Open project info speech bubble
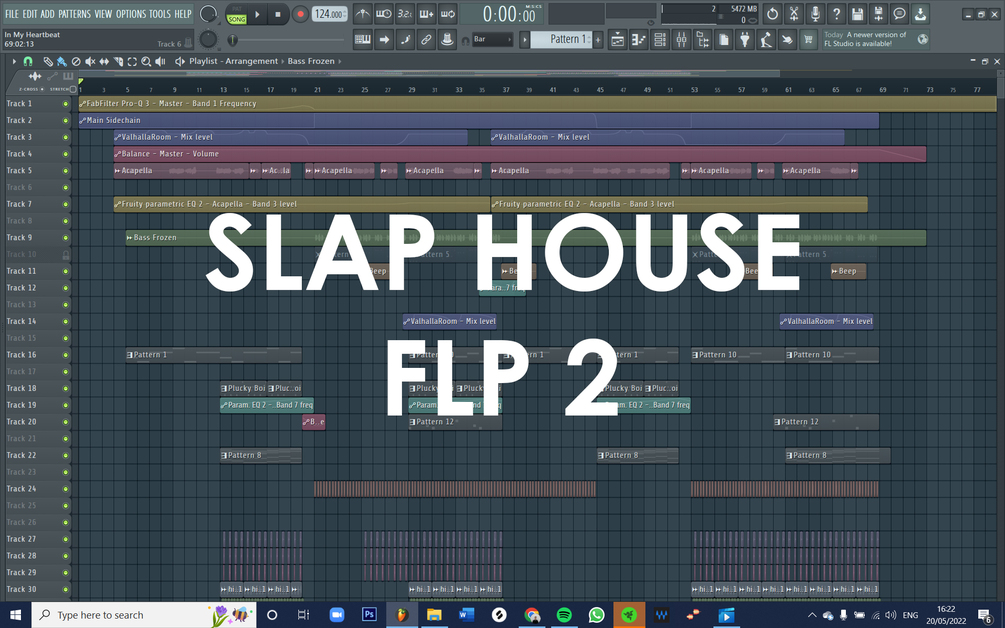The width and height of the screenshot is (1005, 628). click(899, 13)
